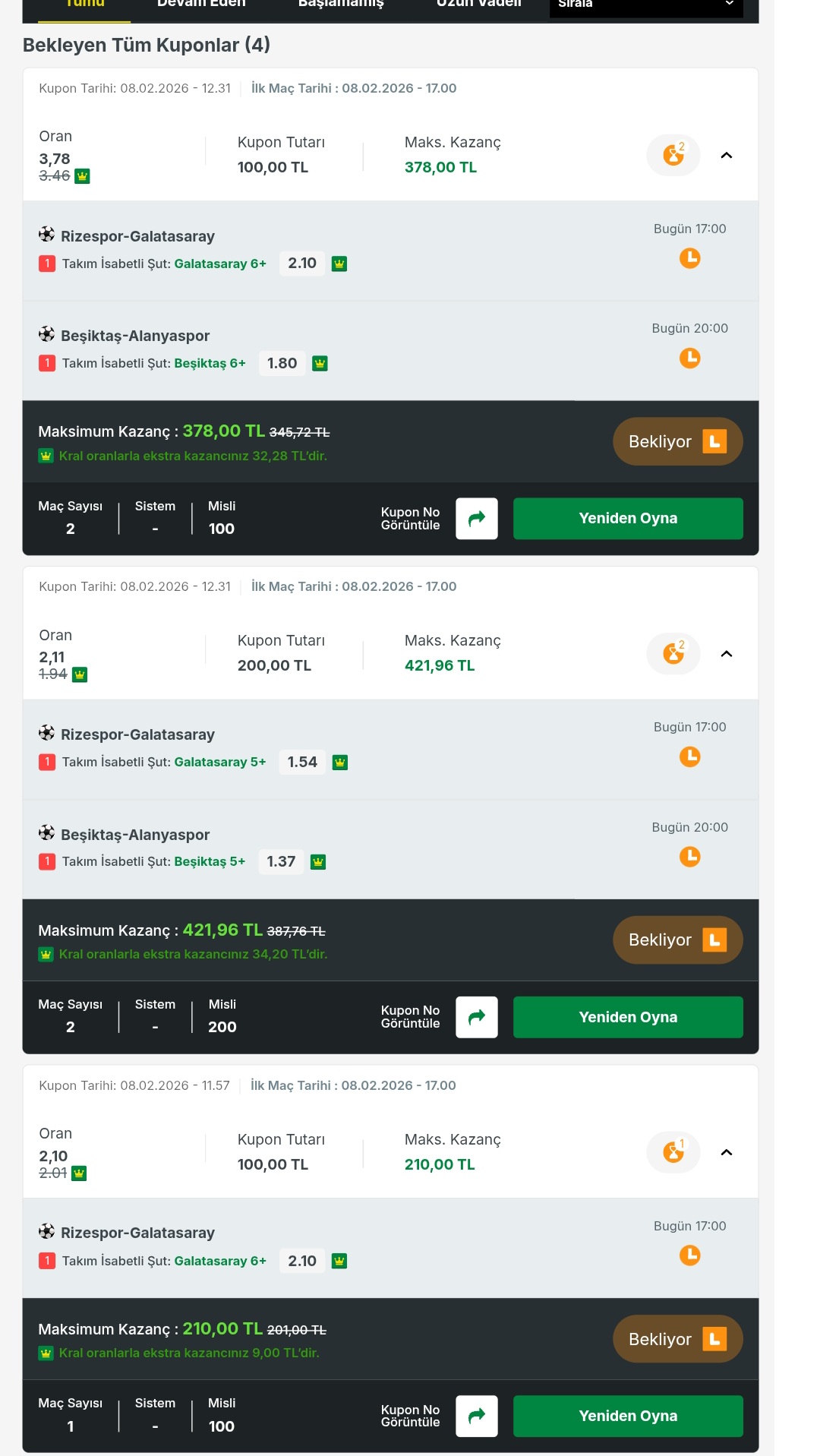Share the 210,00 TL coupon
The image size is (820, 1456).
click(476, 1416)
